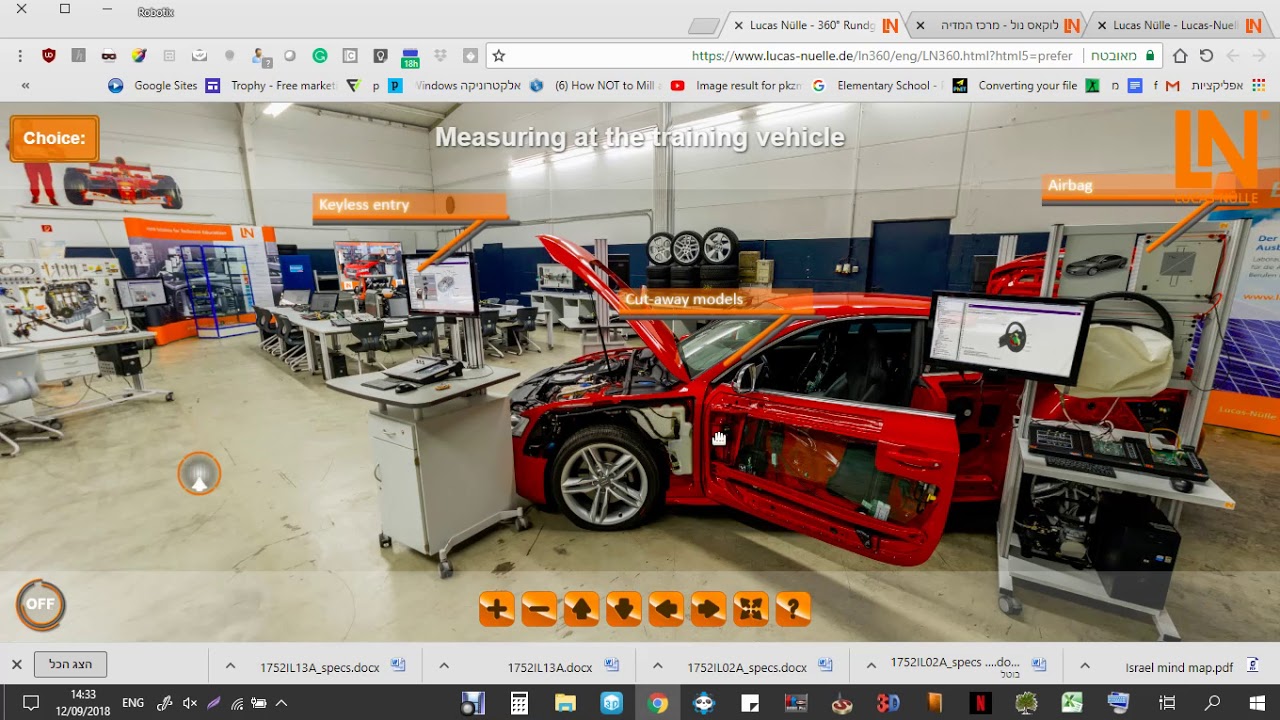
Task: Open downloaded Israel mind map.pdf
Action: tap(1192, 667)
